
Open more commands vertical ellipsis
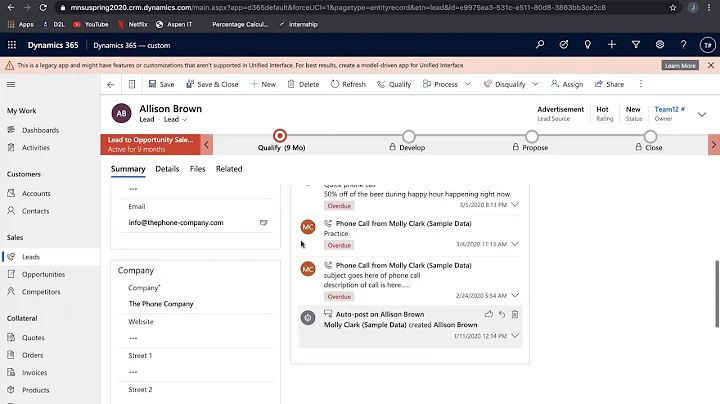pyautogui.click(x=641, y=84)
